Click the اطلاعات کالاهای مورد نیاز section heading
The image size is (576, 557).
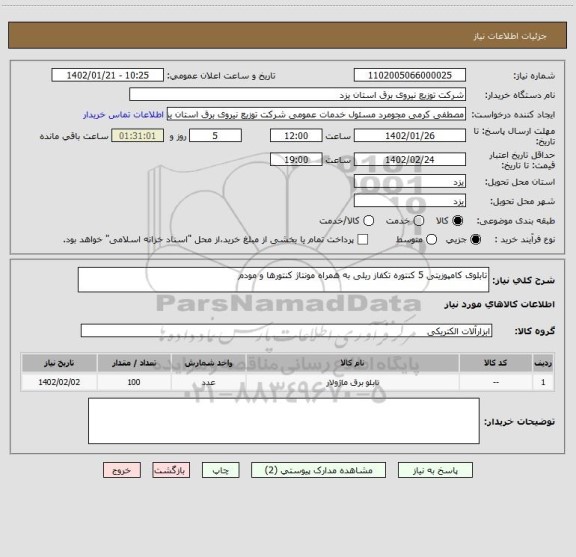[500, 304]
